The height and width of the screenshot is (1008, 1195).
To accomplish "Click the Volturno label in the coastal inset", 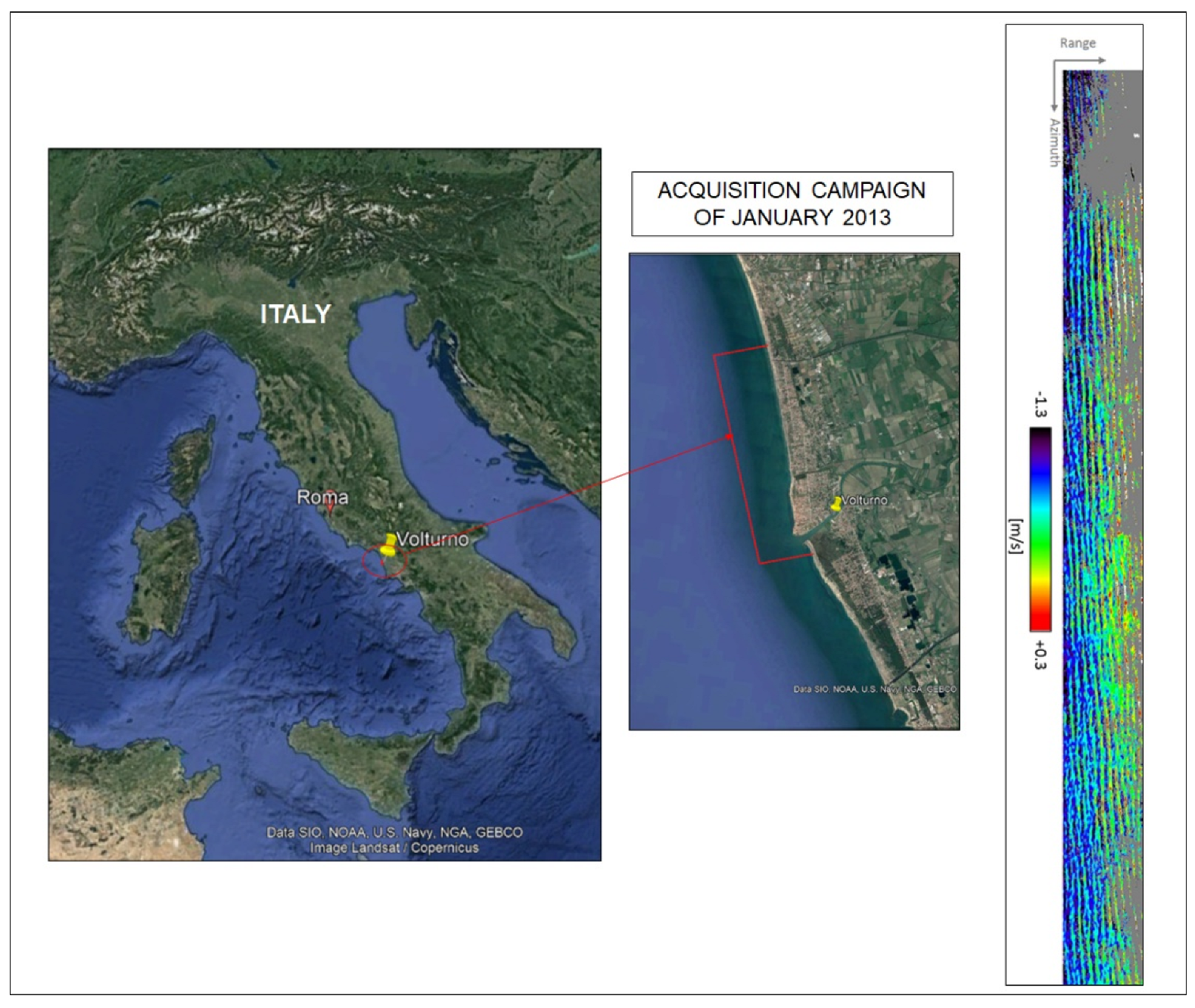I will 864,500.
